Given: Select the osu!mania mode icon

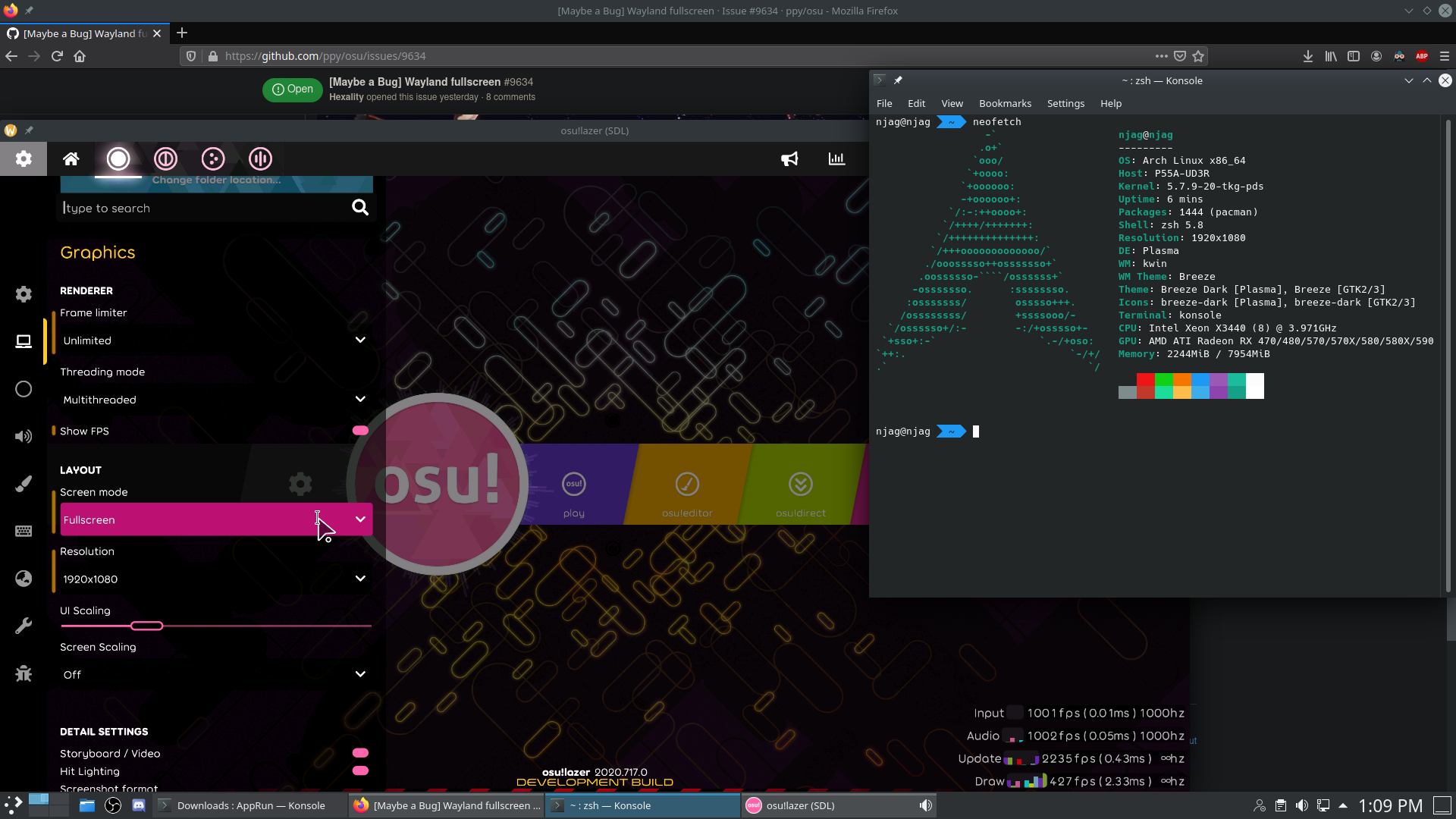Looking at the screenshot, I should [x=260, y=158].
